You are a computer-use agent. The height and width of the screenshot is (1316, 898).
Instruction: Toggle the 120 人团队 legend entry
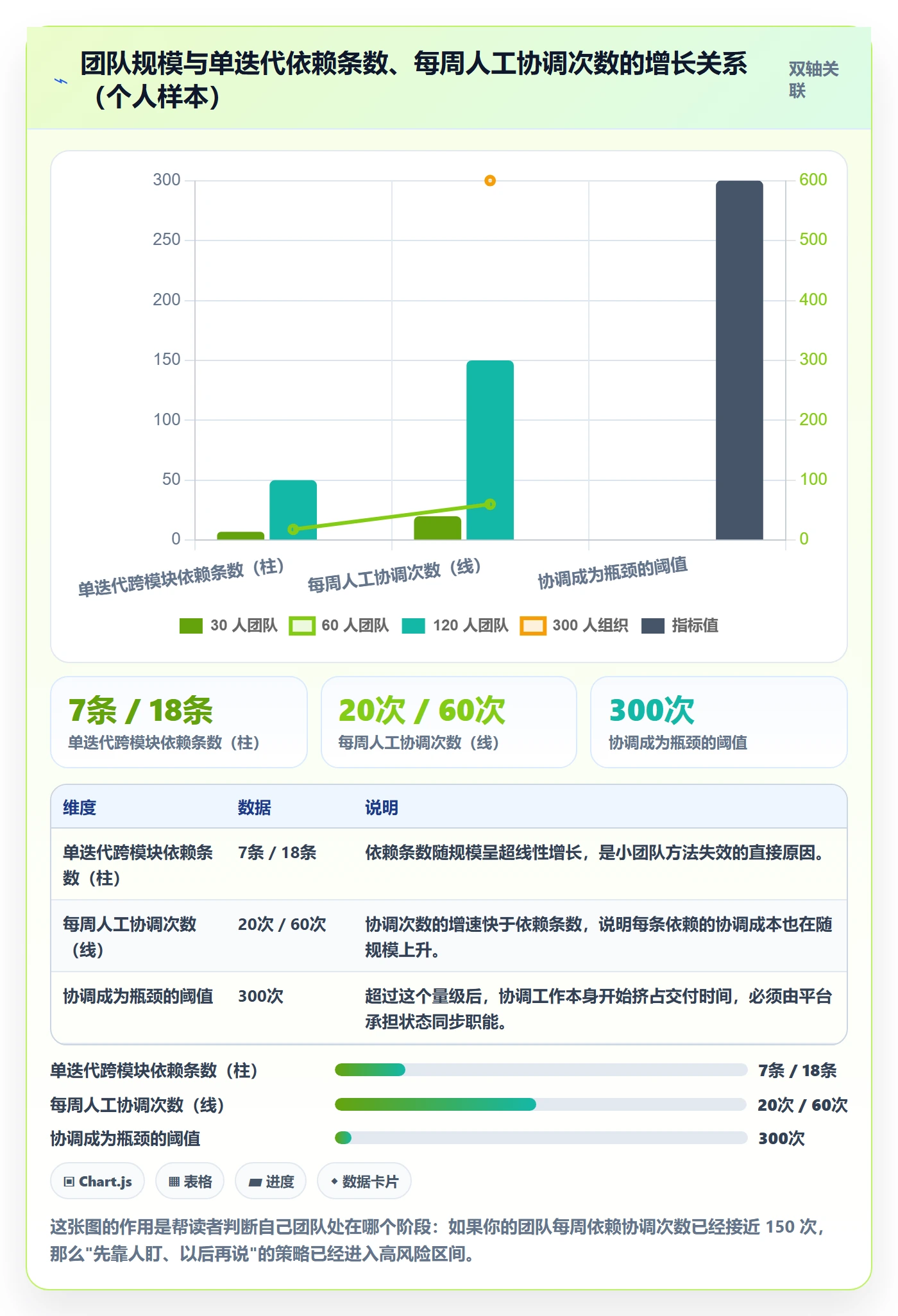coord(455,625)
